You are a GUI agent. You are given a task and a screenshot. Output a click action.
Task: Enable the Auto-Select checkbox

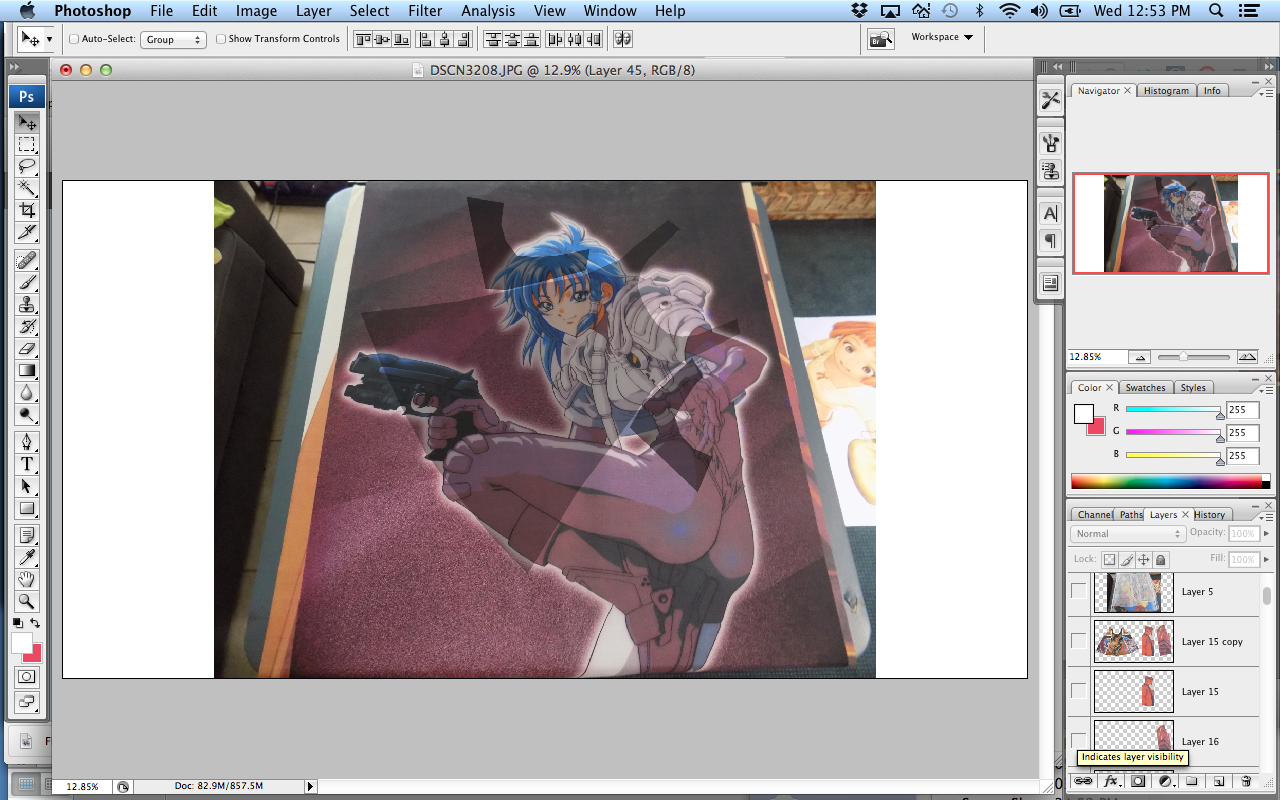[75, 39]
